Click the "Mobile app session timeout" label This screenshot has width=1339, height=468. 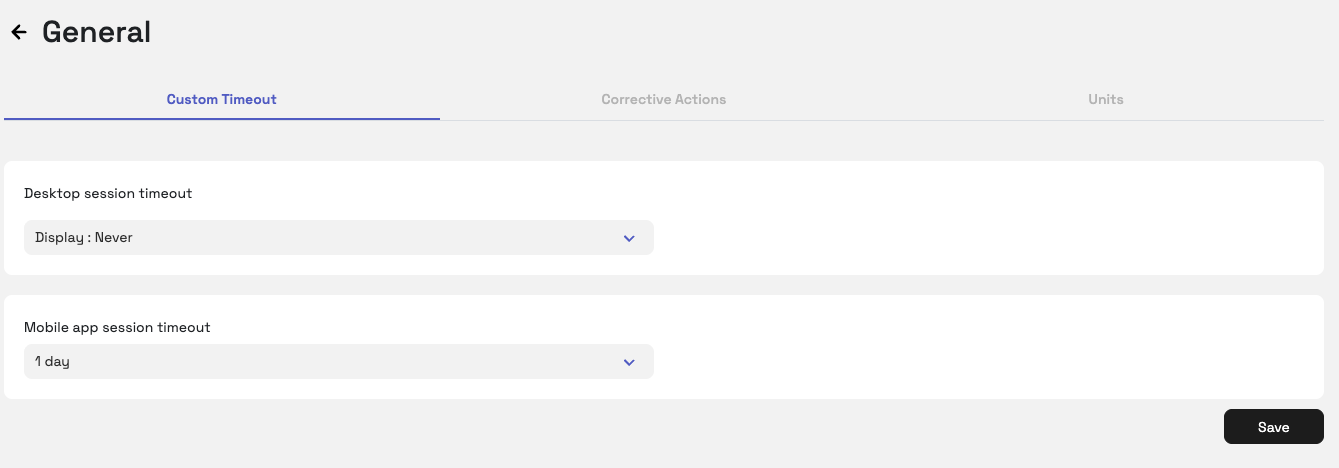(x=117, y=327)
